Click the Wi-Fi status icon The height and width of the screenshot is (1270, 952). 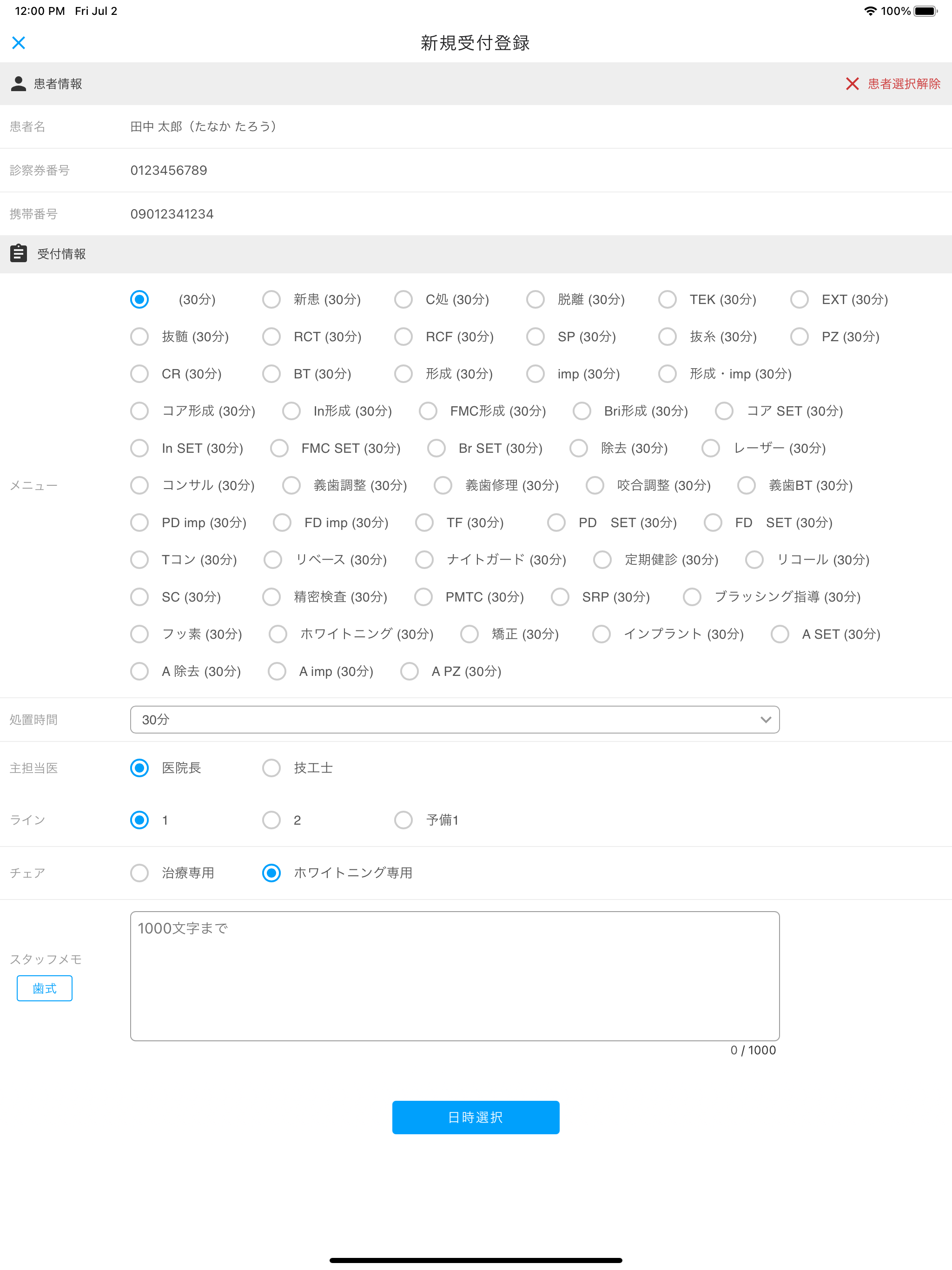tap(870, 11)
